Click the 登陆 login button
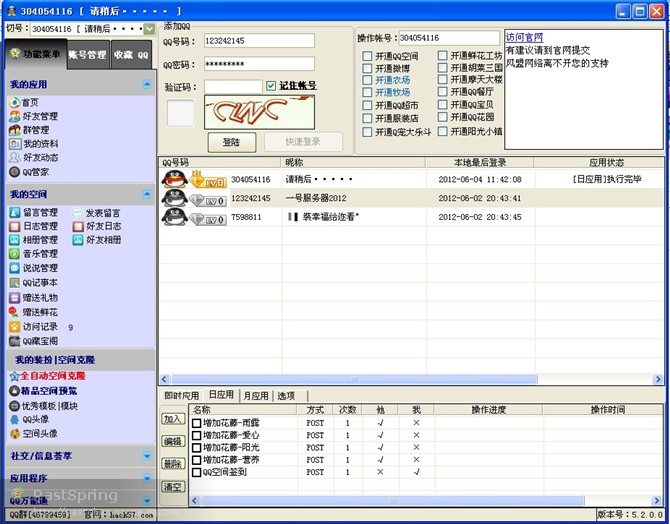Screen dimensions: 670x524 pyautogui.click(x=232, y=142)
